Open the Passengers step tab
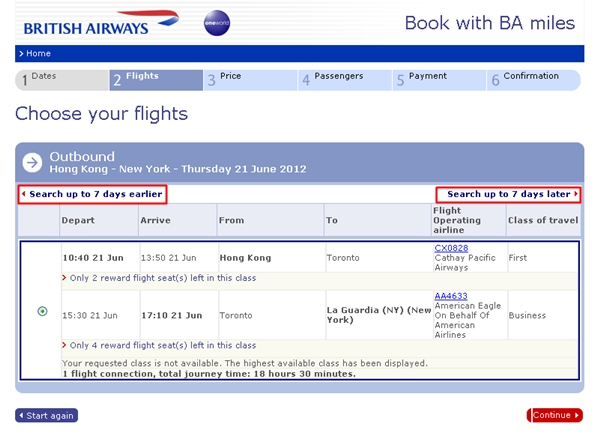Viewport: 600px width, 438px height. tap(345, 80)
